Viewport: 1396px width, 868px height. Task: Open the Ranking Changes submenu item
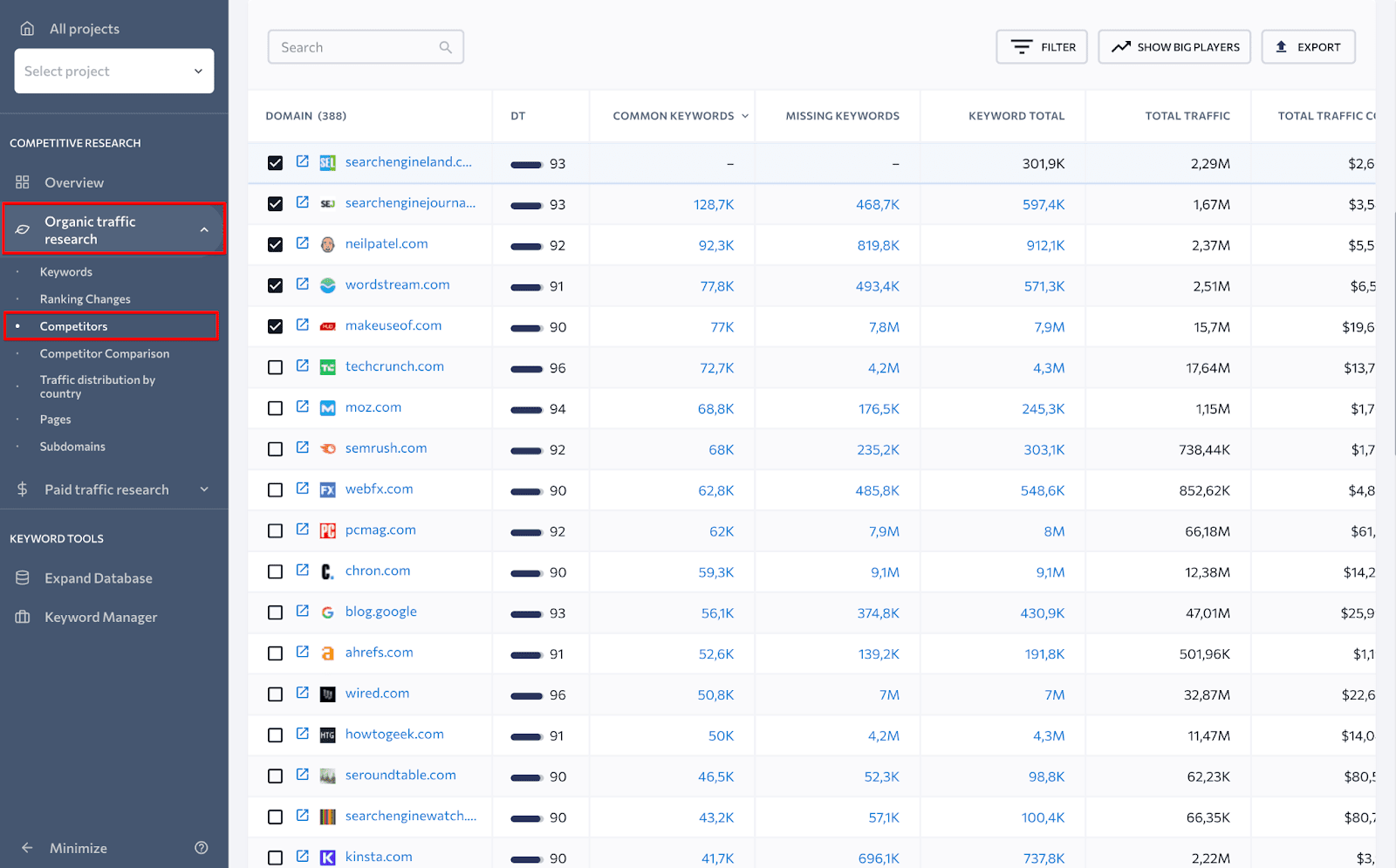(x=86, y=299)
